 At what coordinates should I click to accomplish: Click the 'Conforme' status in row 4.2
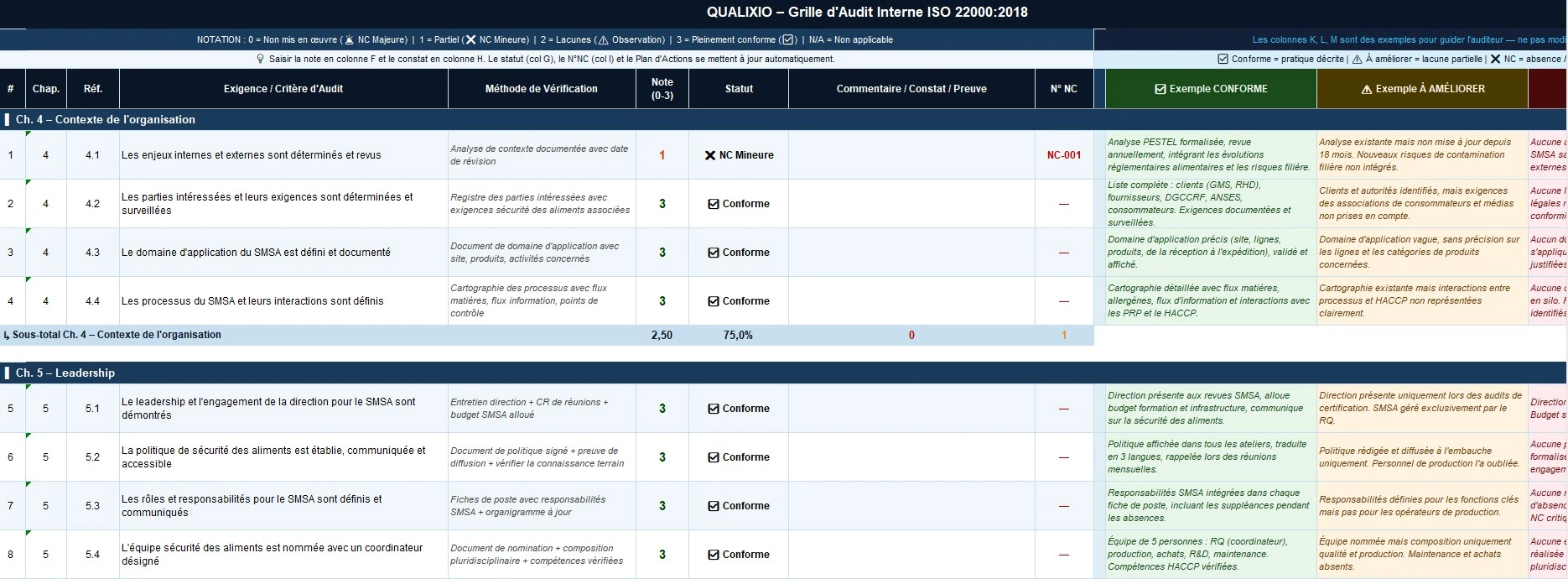click(x=739, y=204)
